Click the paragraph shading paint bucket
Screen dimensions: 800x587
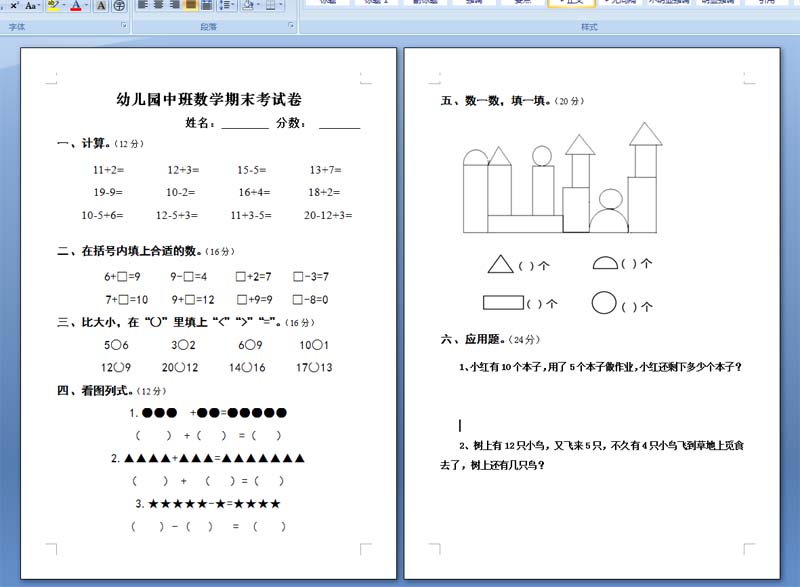tap(248, 5)
